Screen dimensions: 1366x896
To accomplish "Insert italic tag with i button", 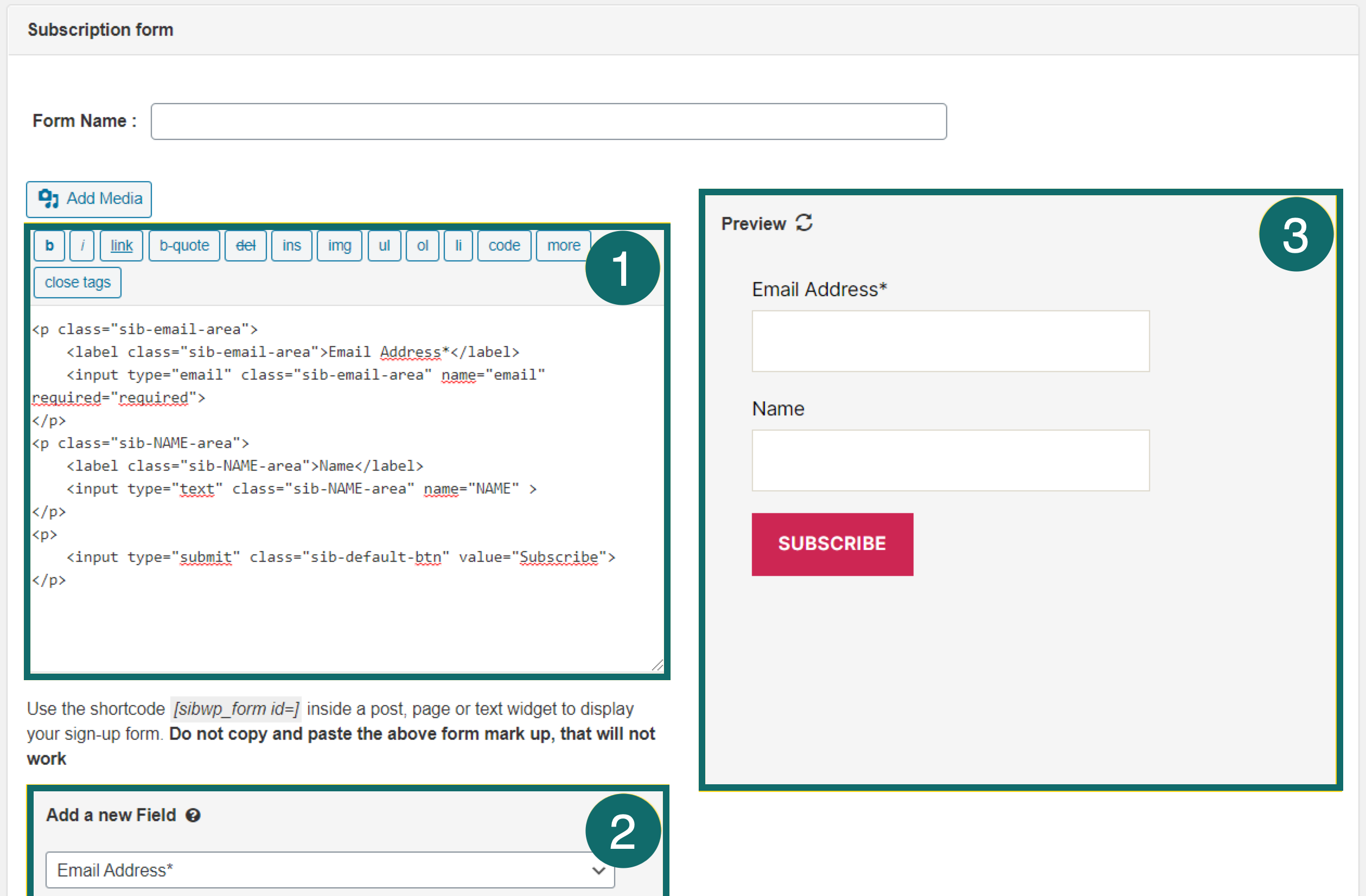I will [82, 246].
